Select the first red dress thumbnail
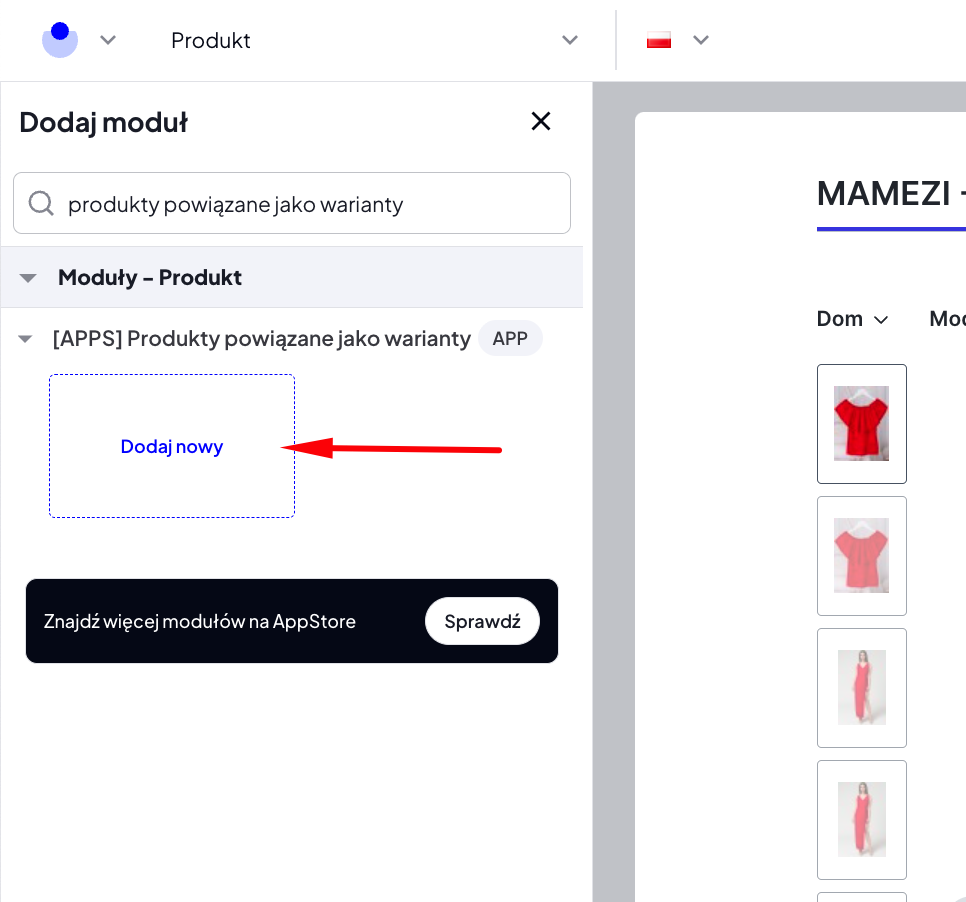This screenshot has width=966, height=902. [x=861, y=688]
